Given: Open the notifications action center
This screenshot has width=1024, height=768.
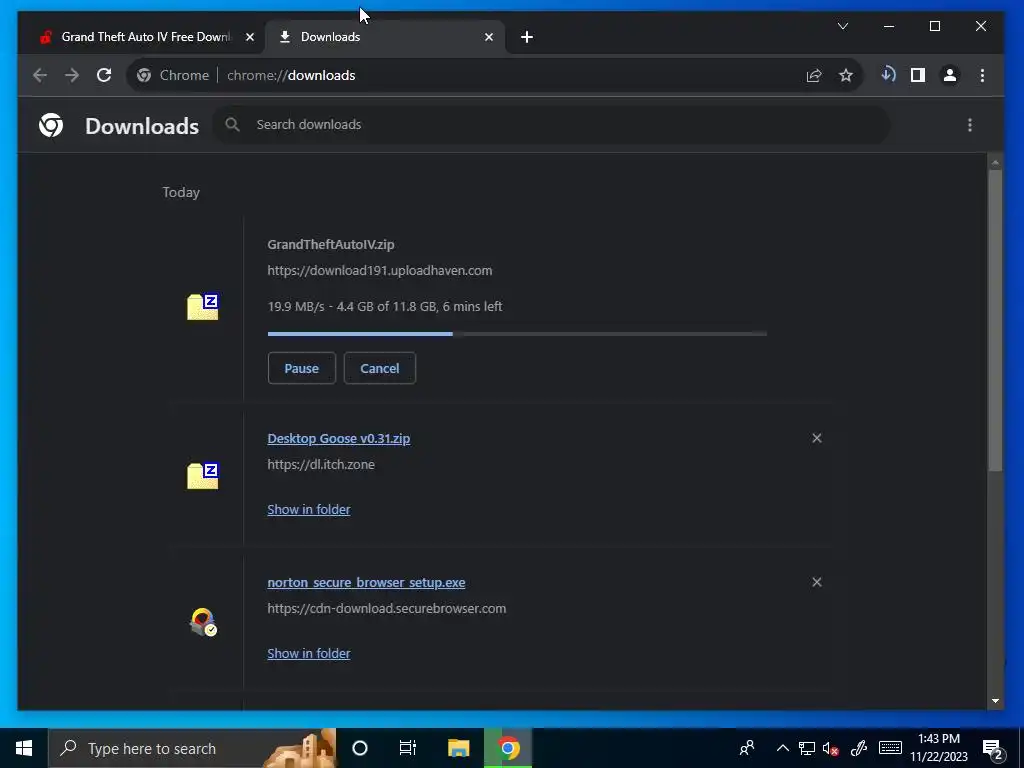Looking at the screenshot, I should pyautogui.click(x=993, y=749).
